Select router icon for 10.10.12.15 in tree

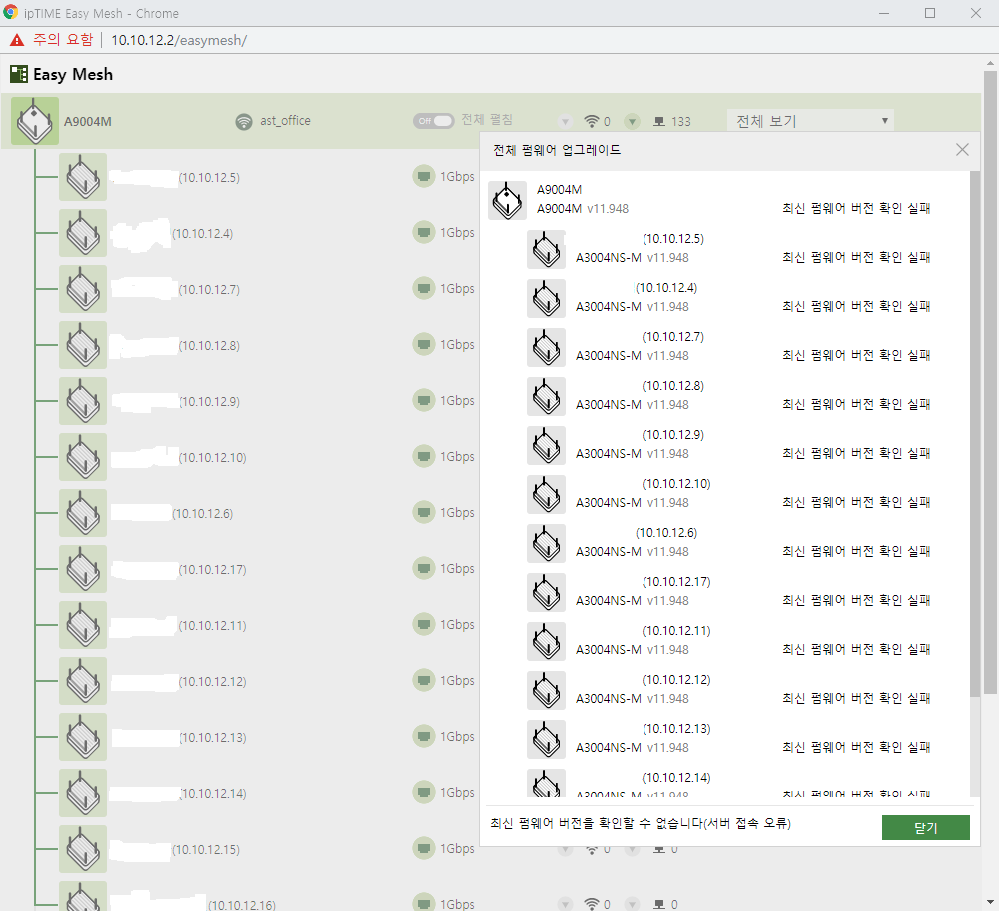83,850
